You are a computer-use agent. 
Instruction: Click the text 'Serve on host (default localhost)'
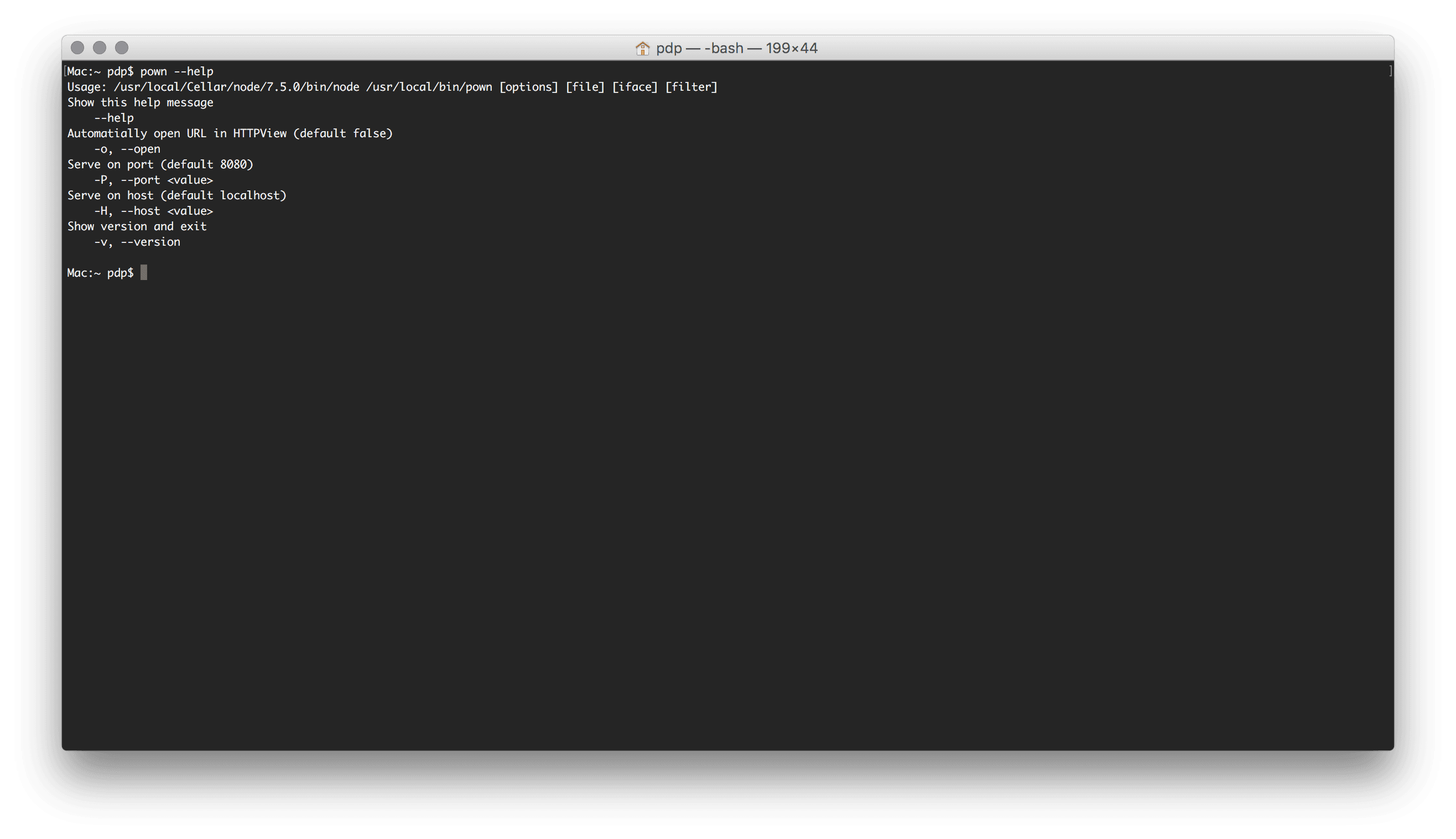pyautogui.click(x=177, y=195)
